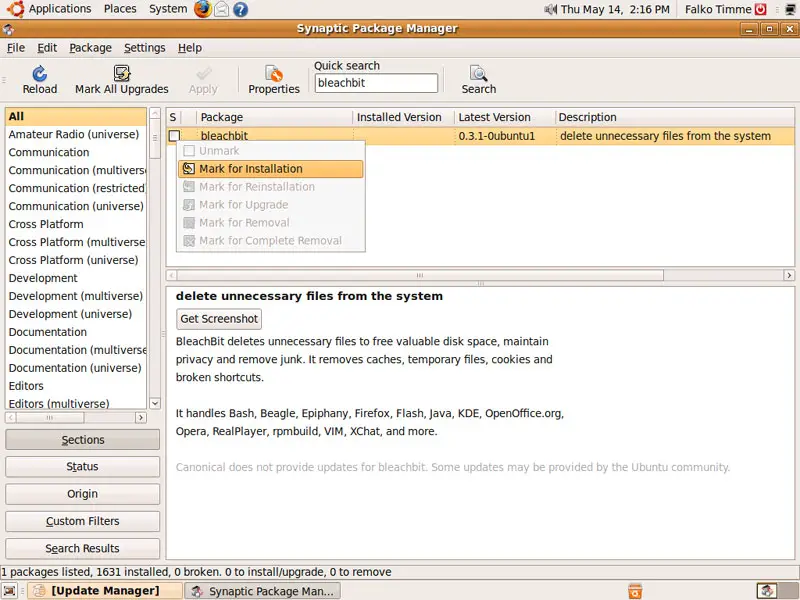
Task: Click the network monitor icon in top panel
Action: pyautogui.click(x=790, y=9)
